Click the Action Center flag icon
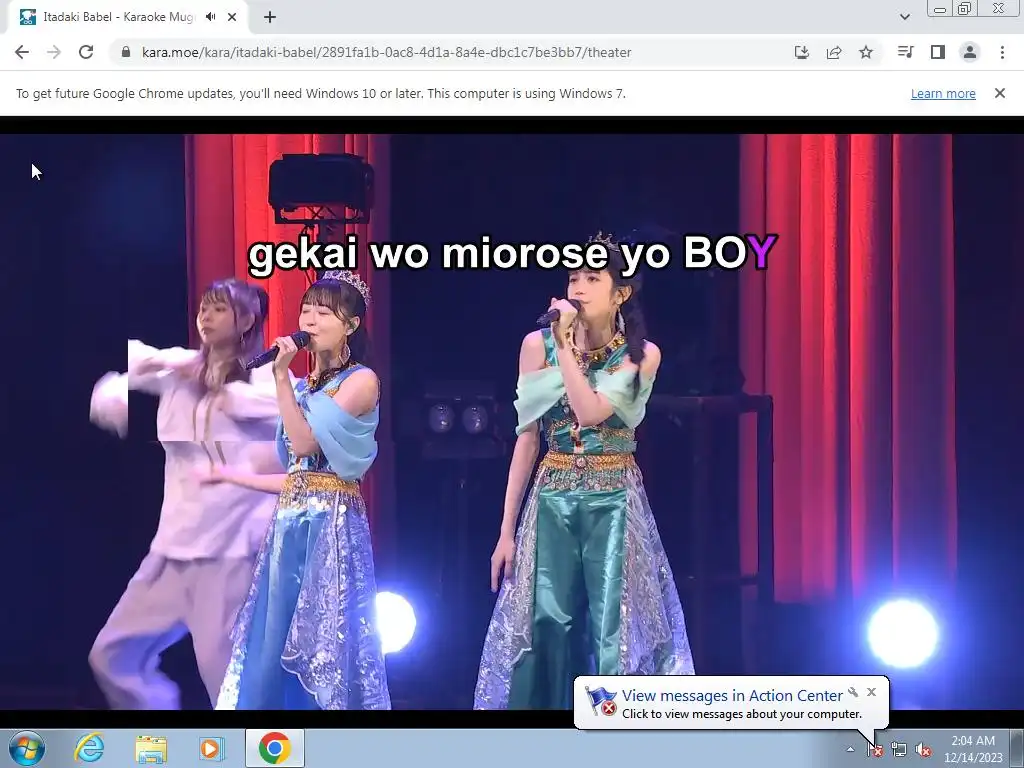The image size is (1024, 768). (875, 750)
